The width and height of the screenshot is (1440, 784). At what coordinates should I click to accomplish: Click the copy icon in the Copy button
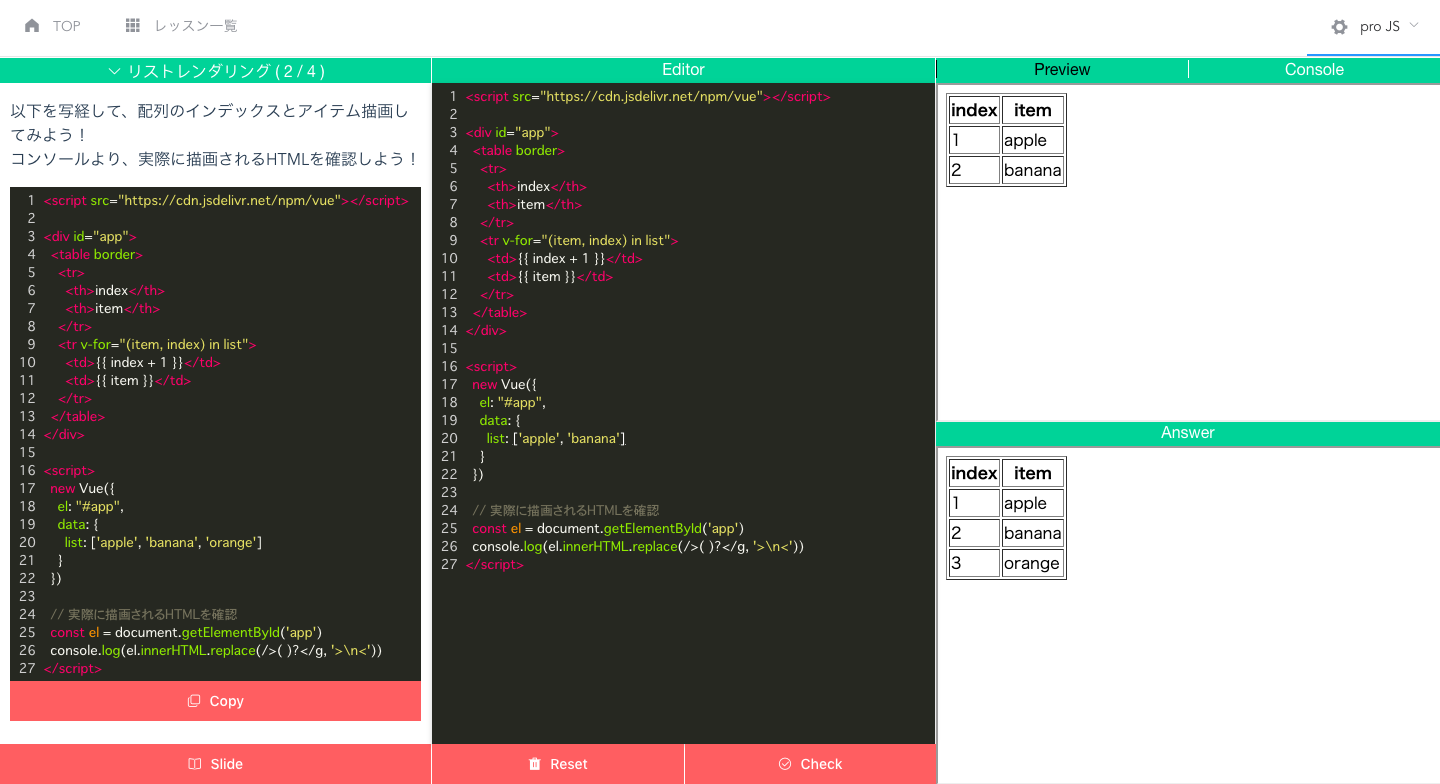tap(194, 701)
